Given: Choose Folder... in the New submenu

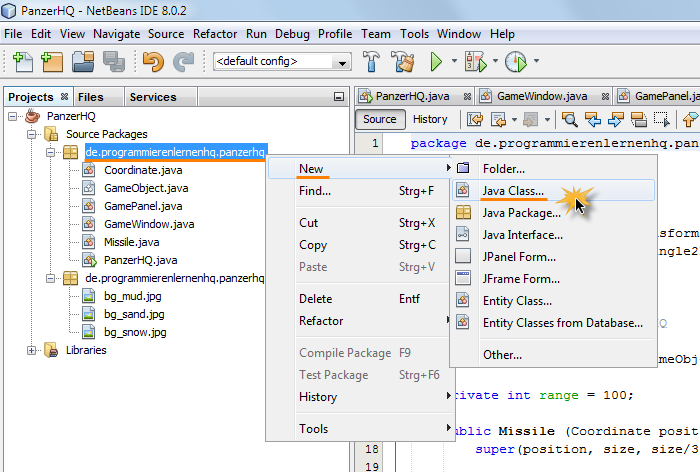Looking at the screenshot, I should coord(554,168).
